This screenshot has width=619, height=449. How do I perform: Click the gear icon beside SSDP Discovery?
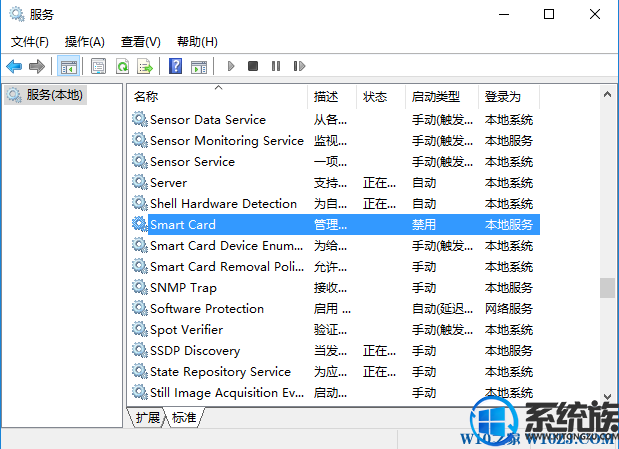pos(139,350)
